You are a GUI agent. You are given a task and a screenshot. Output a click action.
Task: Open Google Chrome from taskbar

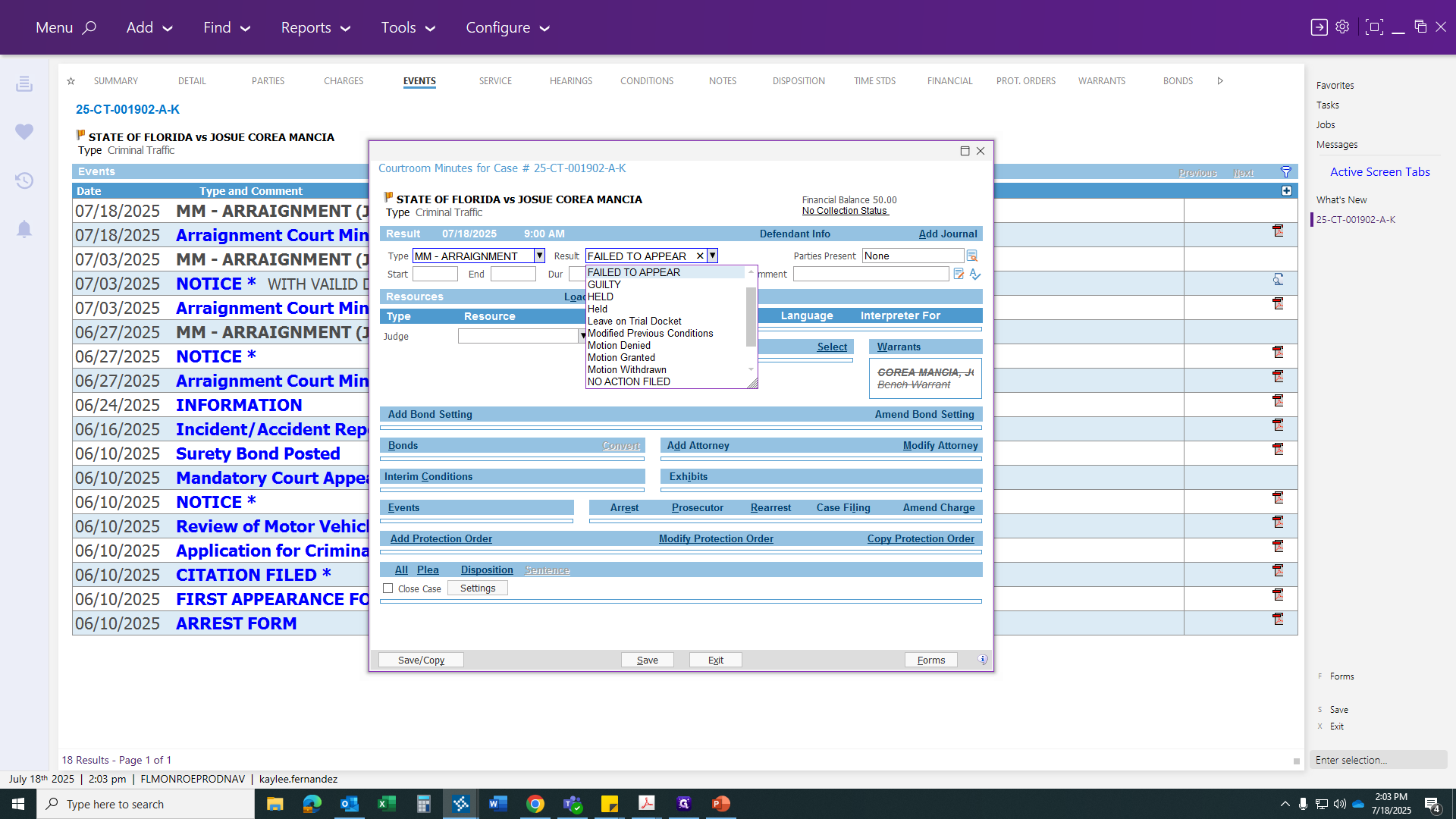point(535,804)
